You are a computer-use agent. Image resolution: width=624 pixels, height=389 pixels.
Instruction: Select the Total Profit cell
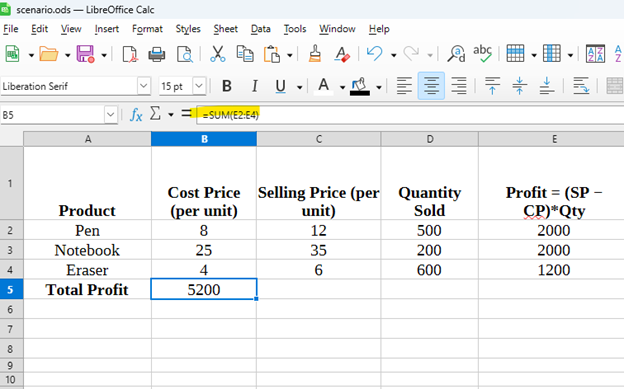click(x=87, y=289)
